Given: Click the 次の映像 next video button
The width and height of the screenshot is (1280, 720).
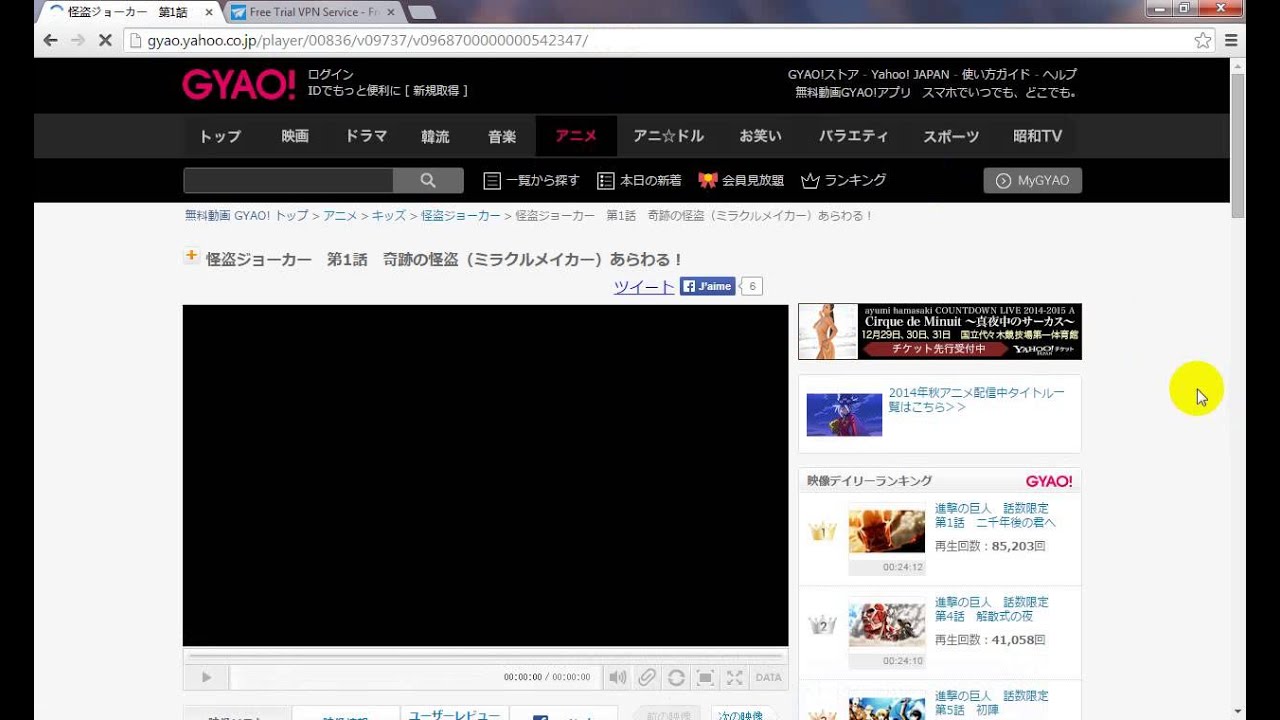Looking at the screenshot, I should coord(743,715).
